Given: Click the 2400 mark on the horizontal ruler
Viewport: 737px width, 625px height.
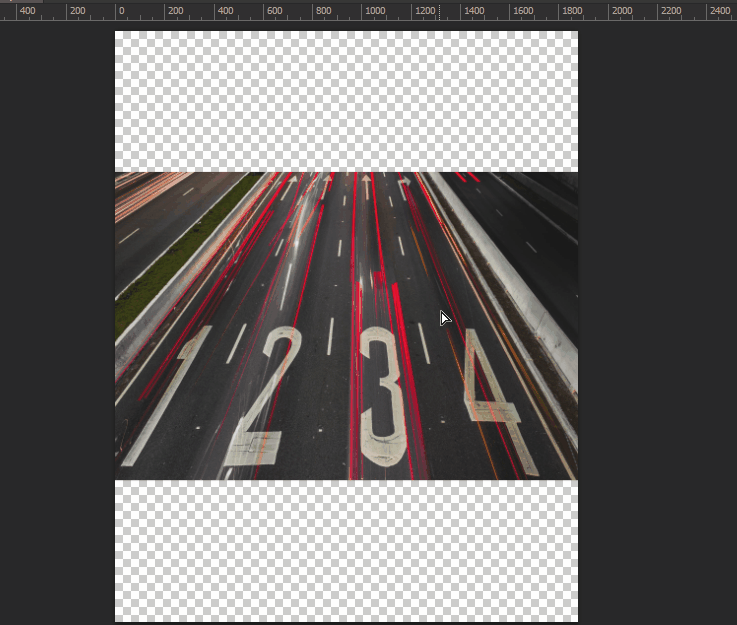Looking at the screenshot, I should [x=721, y=11].
